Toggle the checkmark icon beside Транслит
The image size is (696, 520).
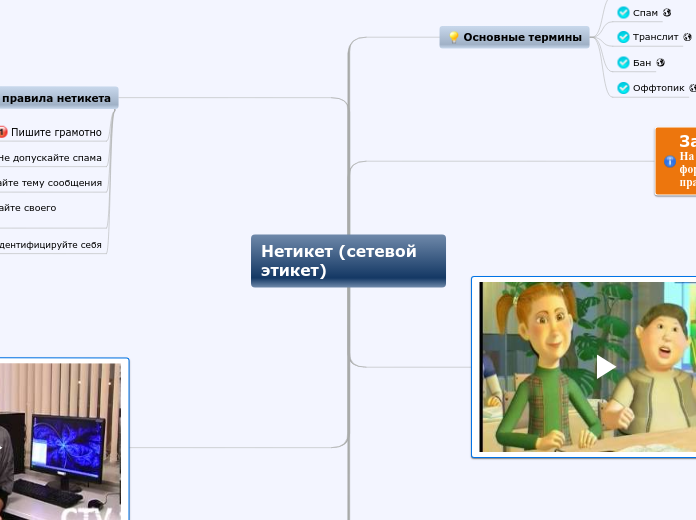(623, 37)
